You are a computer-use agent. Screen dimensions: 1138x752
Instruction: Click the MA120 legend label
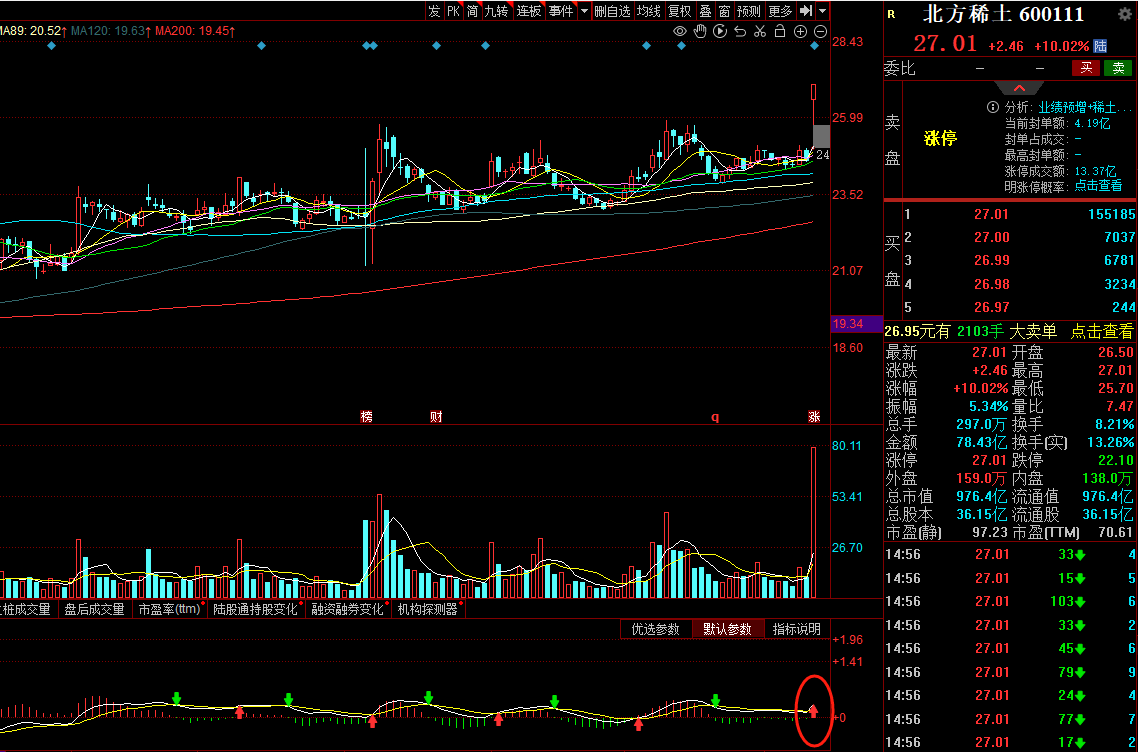111,31
